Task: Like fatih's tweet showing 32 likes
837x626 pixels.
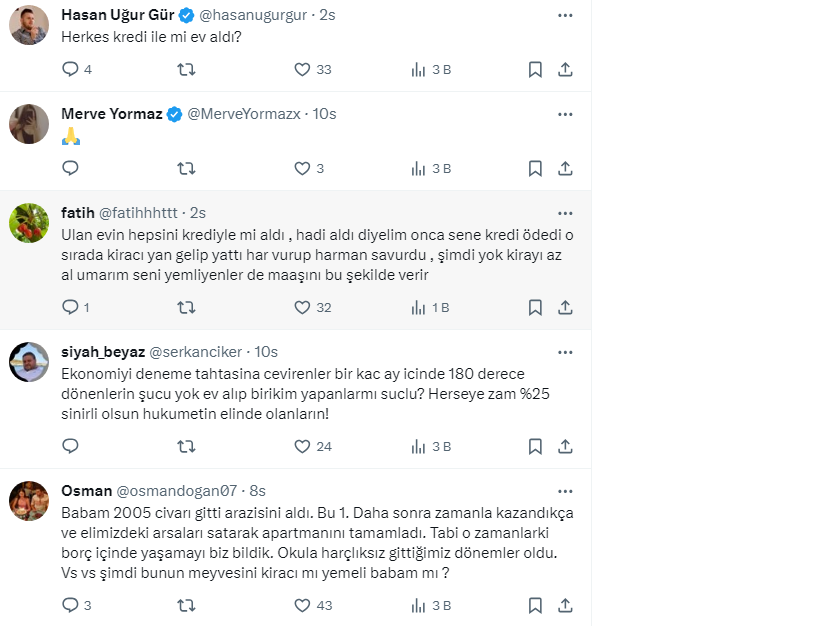Action: click(x=303, y=308)
